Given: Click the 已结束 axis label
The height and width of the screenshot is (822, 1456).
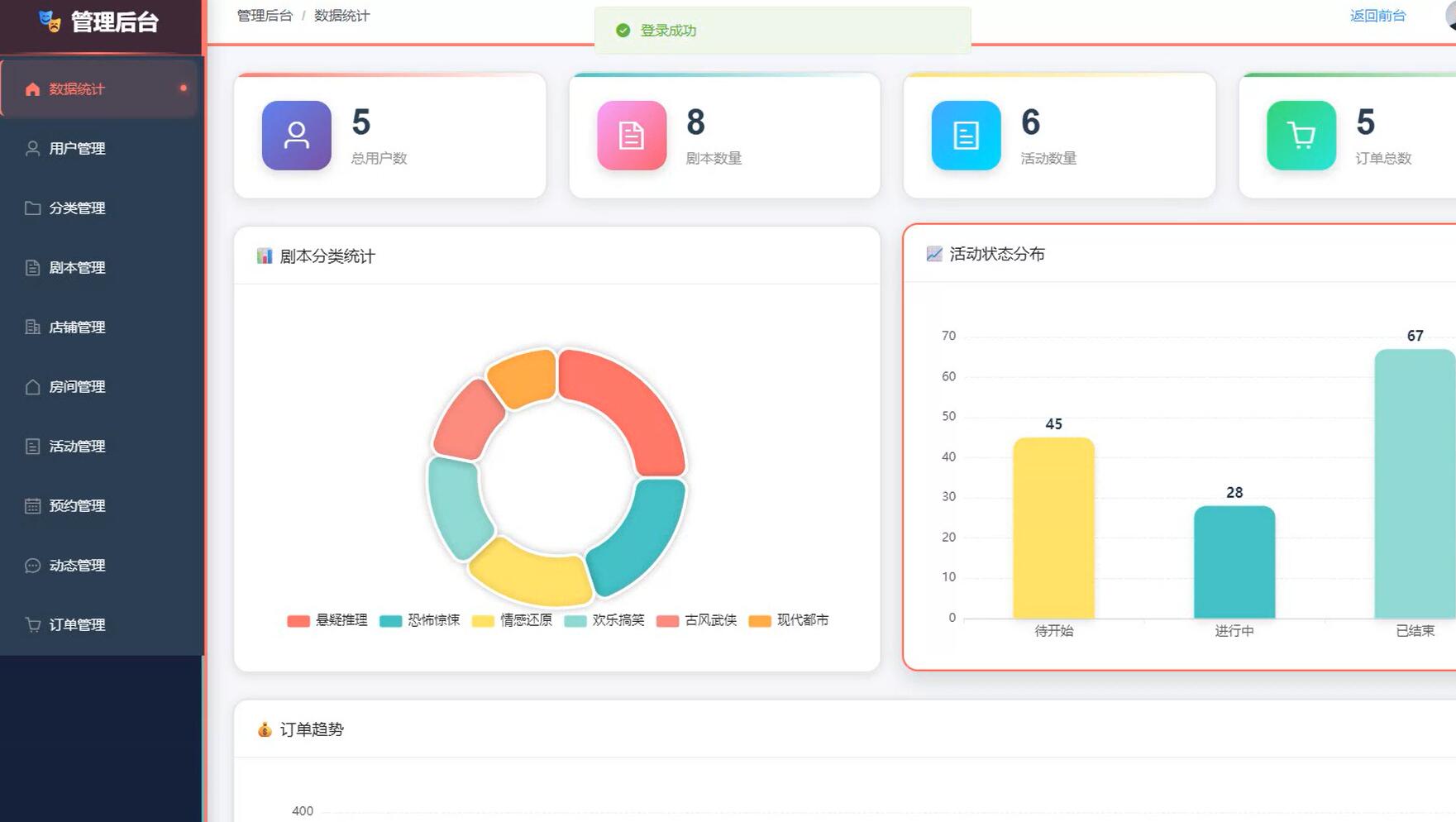Looking at the screenshot, I should click(1415, 631).
